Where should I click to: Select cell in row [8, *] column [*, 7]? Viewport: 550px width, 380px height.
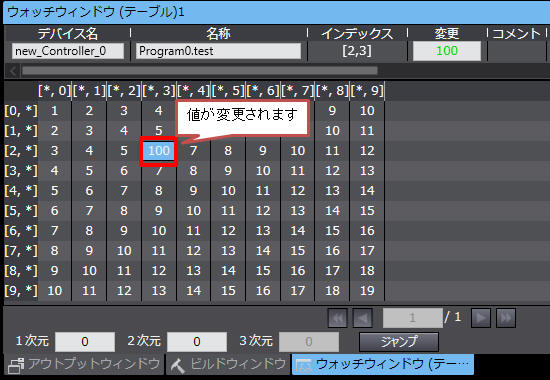coord(297,271)
